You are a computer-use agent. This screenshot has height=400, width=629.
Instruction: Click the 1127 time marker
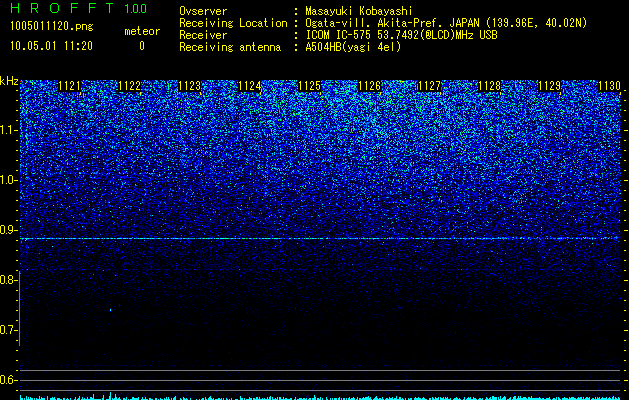pos(430,86)
